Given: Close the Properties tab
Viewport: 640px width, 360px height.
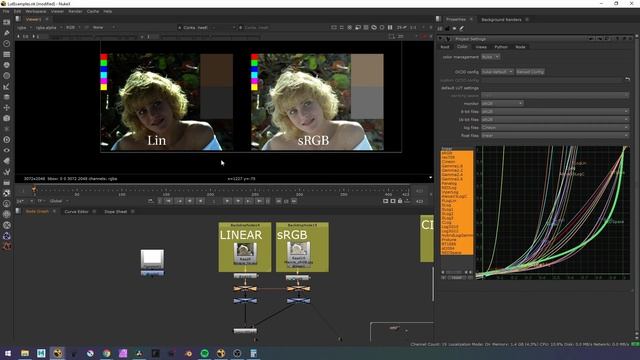Looking at the screenshot, I should click(471, 19).
